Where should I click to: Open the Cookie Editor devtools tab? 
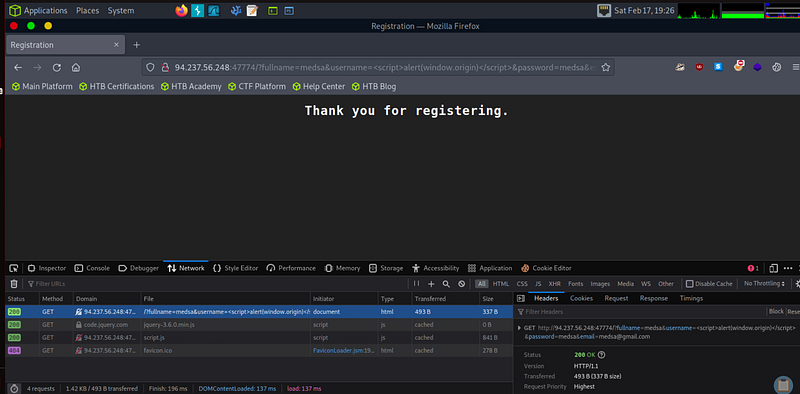tap(546, 268)
